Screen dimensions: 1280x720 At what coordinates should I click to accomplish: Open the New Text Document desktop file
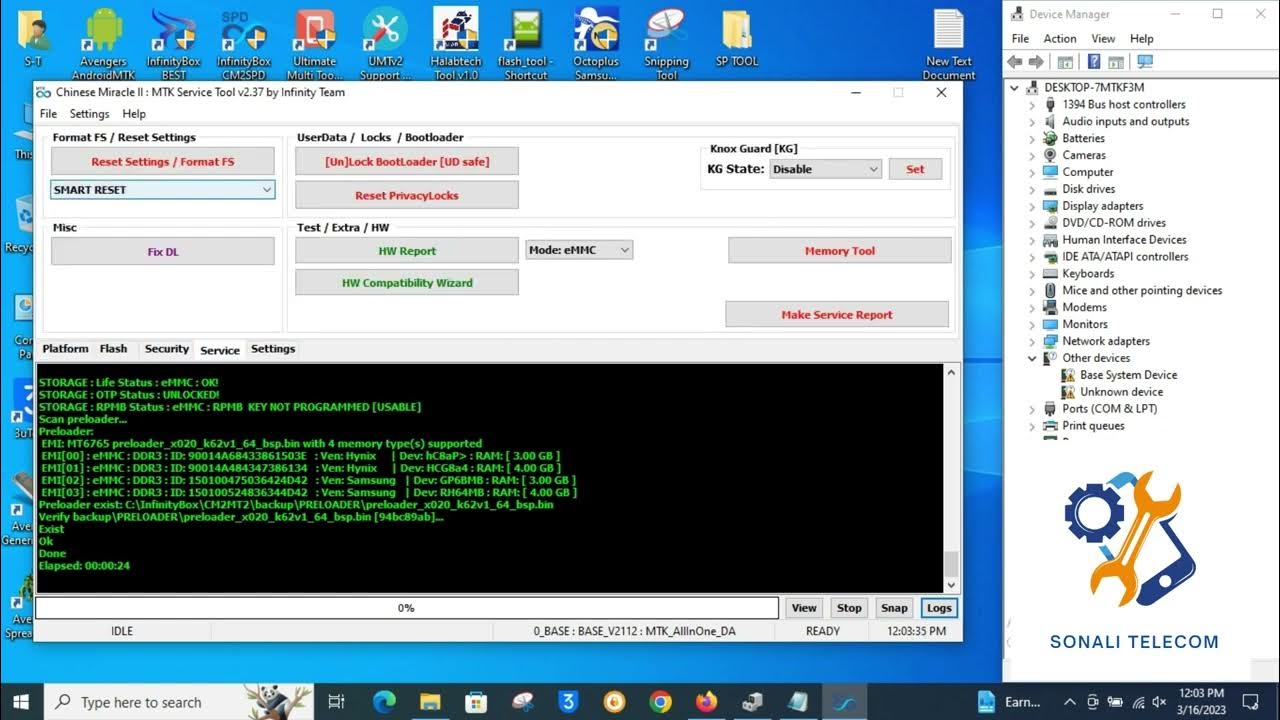coord(948,43)
